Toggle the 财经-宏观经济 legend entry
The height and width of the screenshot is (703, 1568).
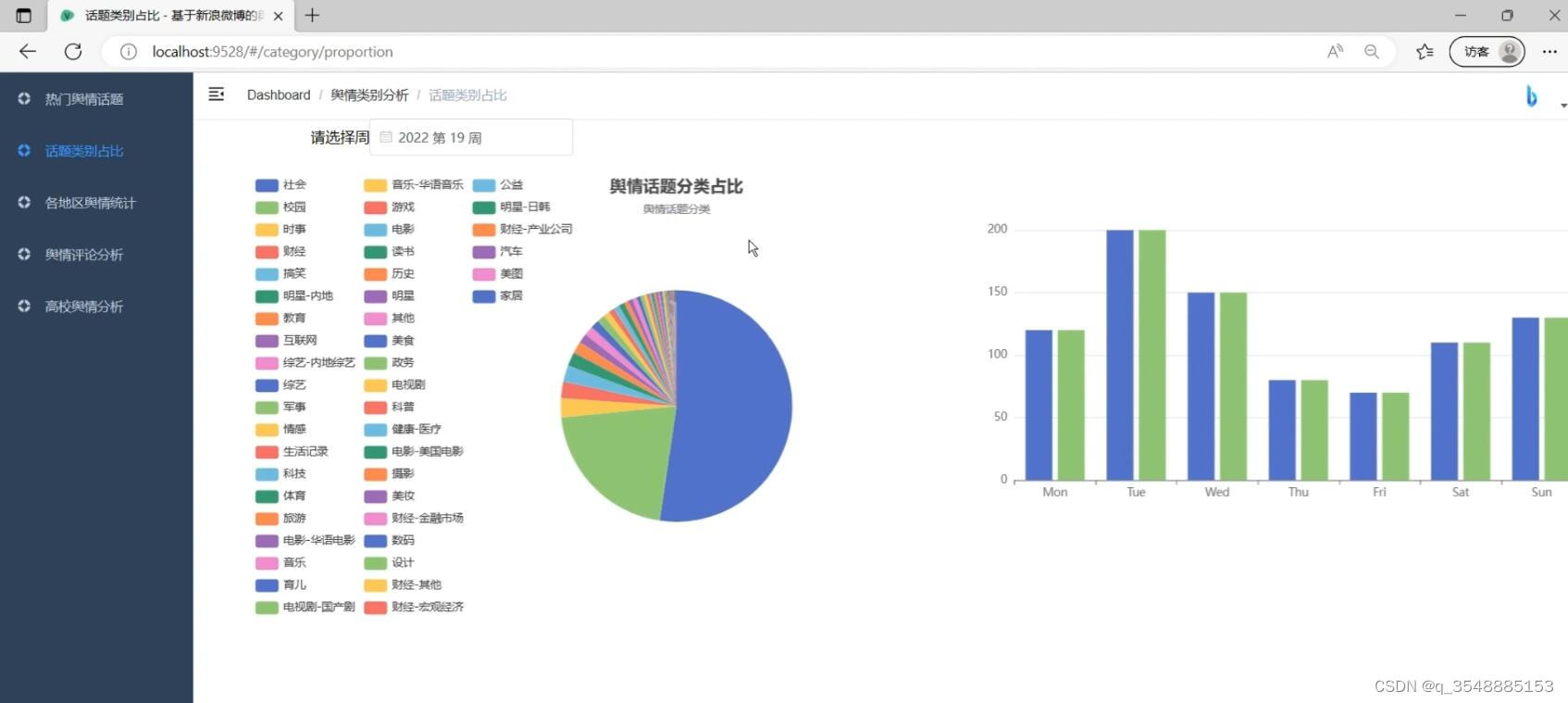pyautogui.click(x=414, y=608)
